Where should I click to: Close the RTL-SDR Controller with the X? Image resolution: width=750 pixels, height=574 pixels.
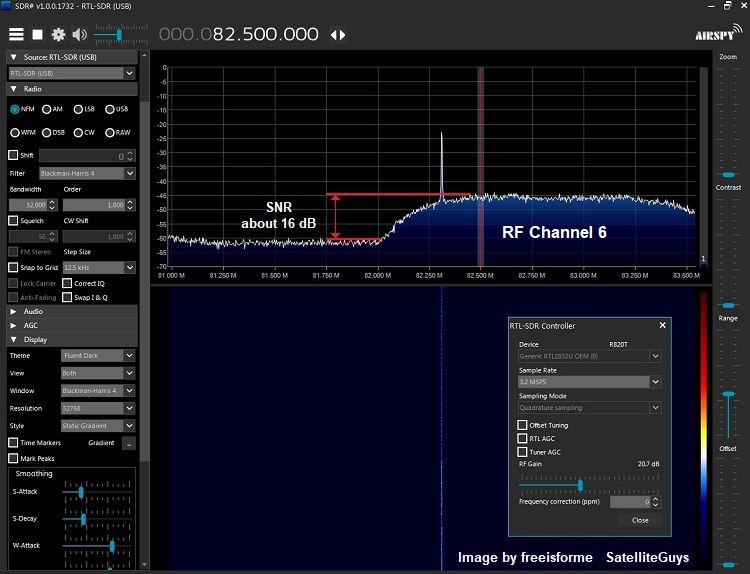coord(662,325)
